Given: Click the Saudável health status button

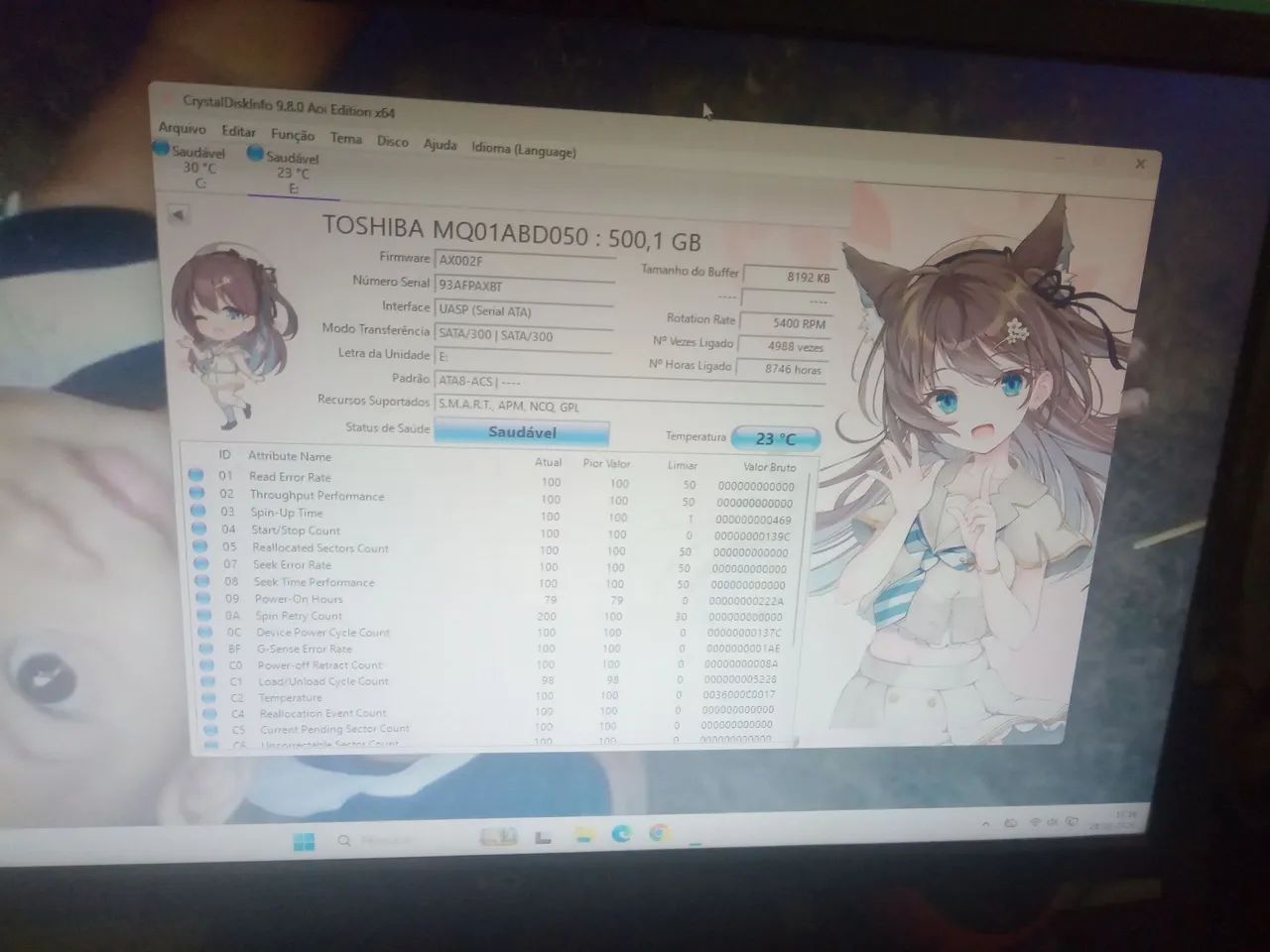Looking at the screenshot, I should 522,432.
